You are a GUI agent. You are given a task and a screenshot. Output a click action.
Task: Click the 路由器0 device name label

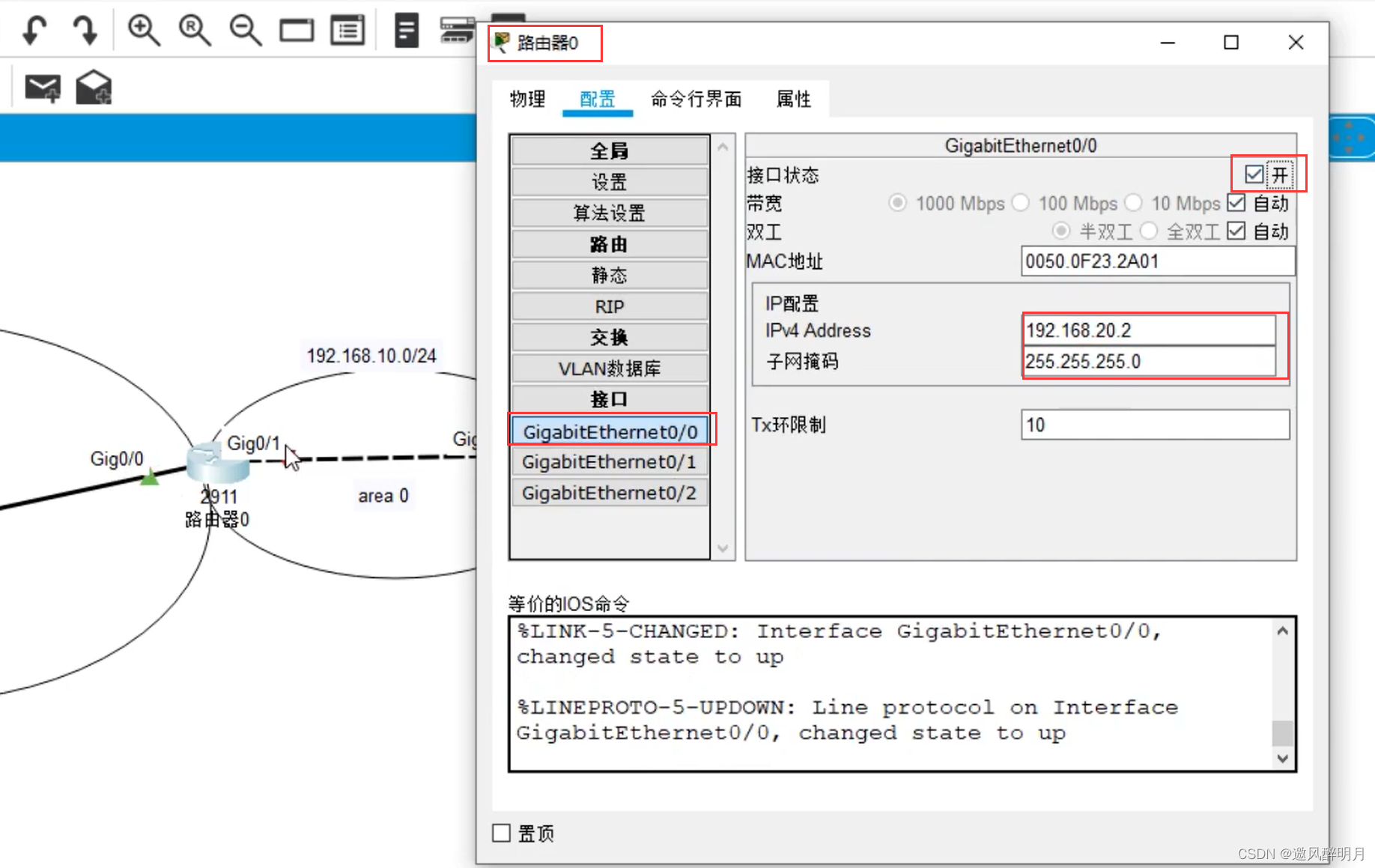coord(217,519)
